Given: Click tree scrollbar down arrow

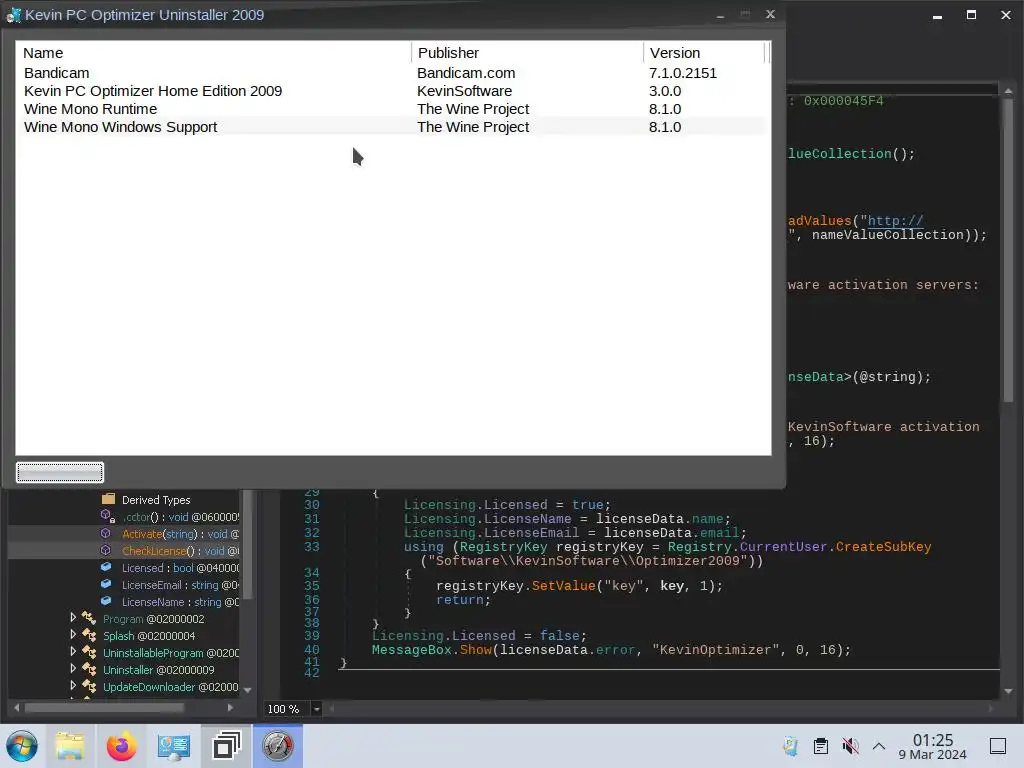Looking at the screenshot, I should coord(248,690).
